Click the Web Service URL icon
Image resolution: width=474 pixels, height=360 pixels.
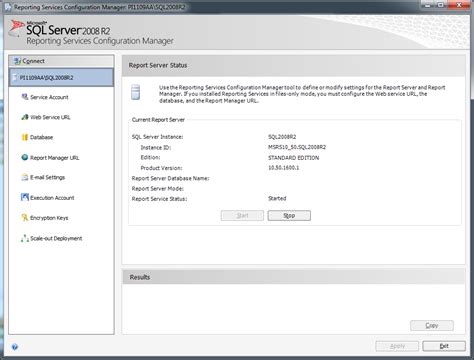(25, 117)
